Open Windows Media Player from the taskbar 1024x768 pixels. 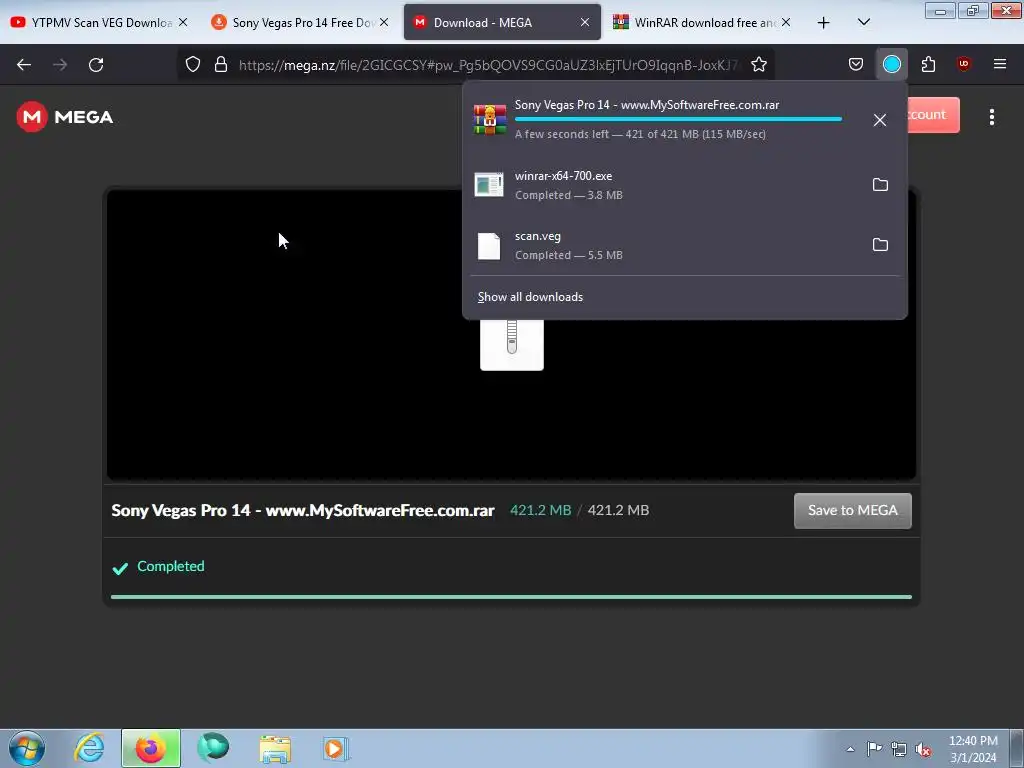click(336, 748)
